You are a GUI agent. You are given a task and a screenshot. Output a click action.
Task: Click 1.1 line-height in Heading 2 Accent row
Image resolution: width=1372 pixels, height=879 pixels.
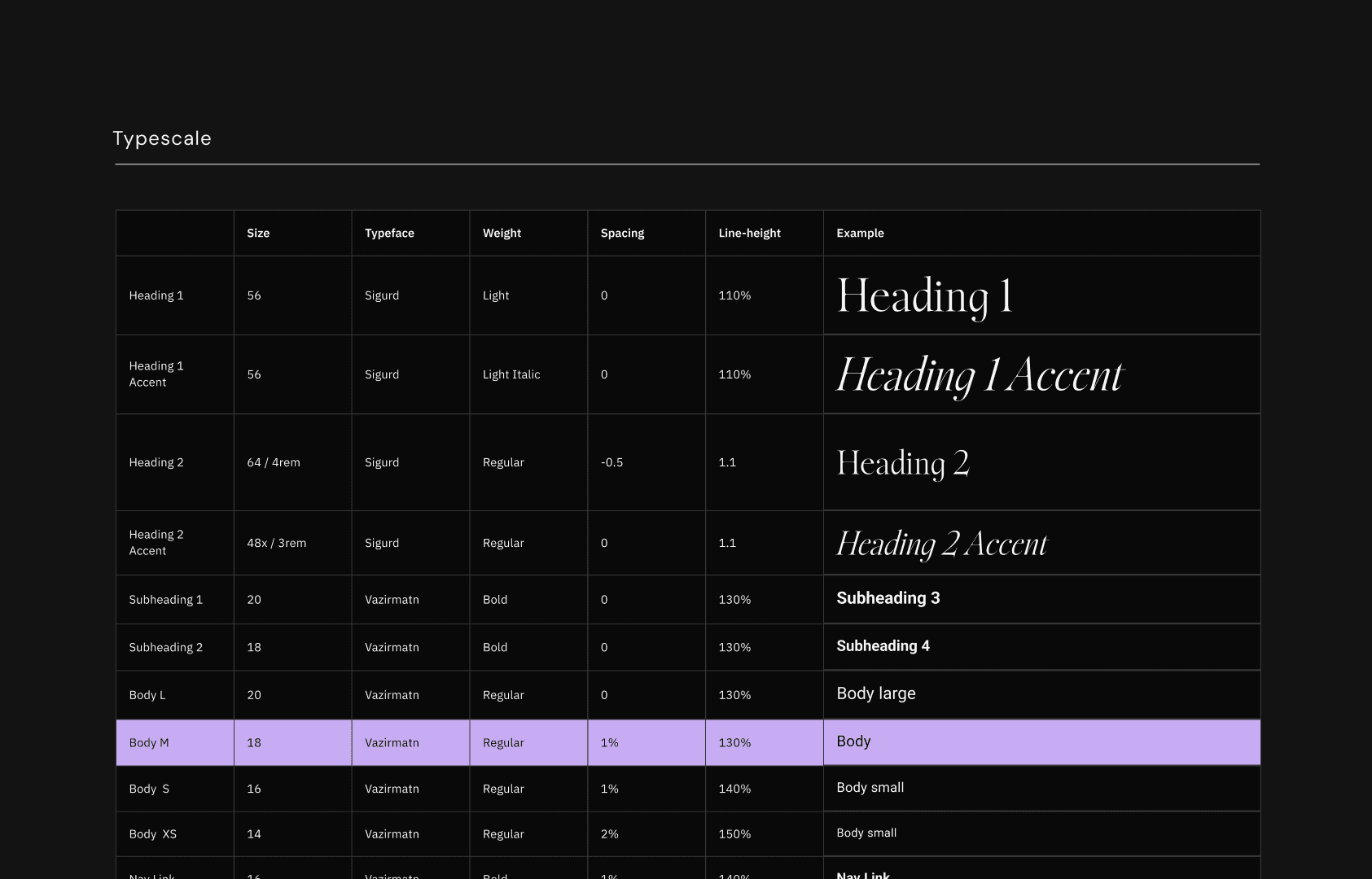[x=727, y=543]
